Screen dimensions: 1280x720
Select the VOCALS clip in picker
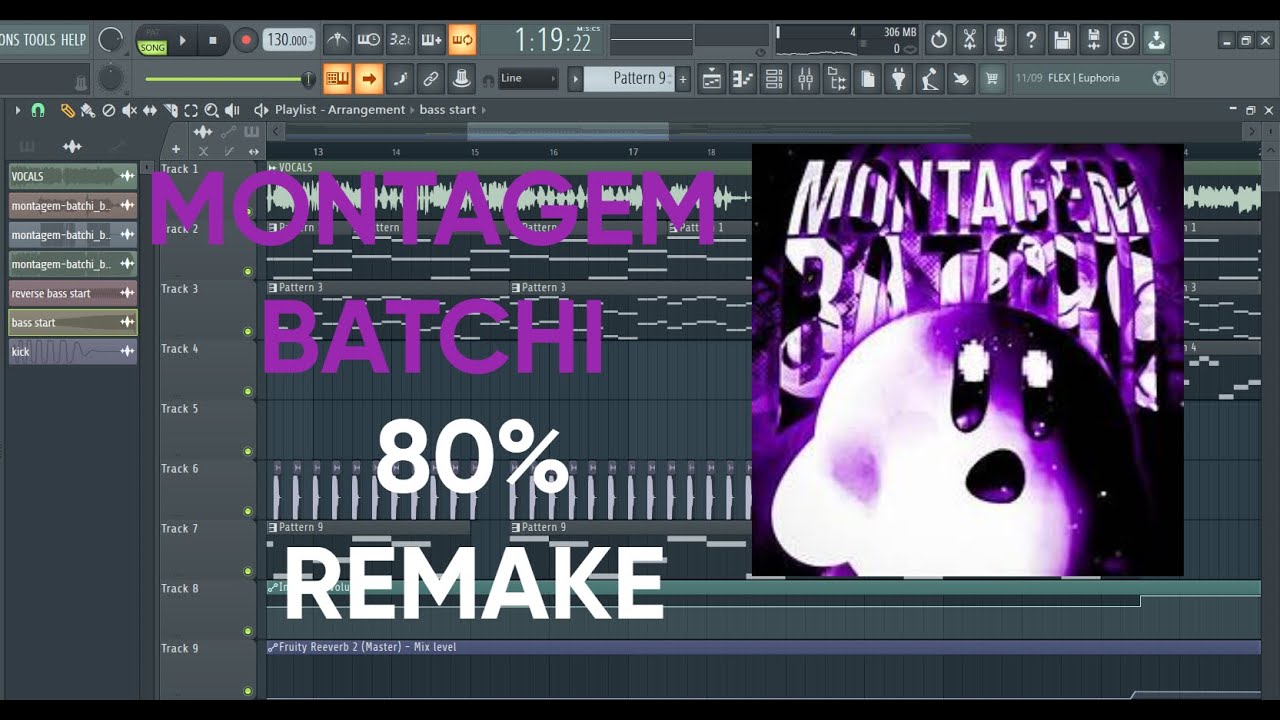(x=73, y=176)
